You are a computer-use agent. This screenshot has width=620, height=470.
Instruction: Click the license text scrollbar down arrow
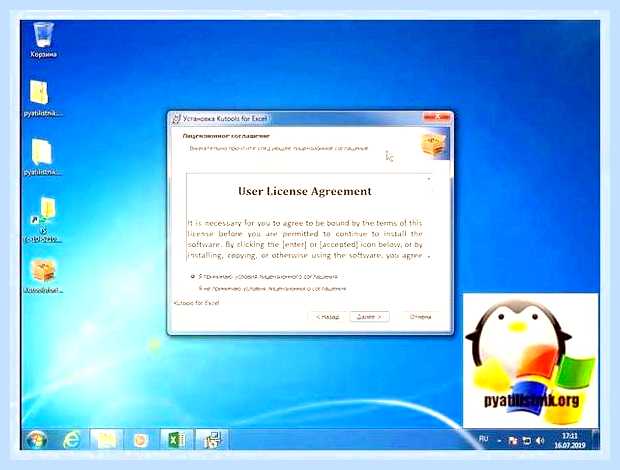429,257
